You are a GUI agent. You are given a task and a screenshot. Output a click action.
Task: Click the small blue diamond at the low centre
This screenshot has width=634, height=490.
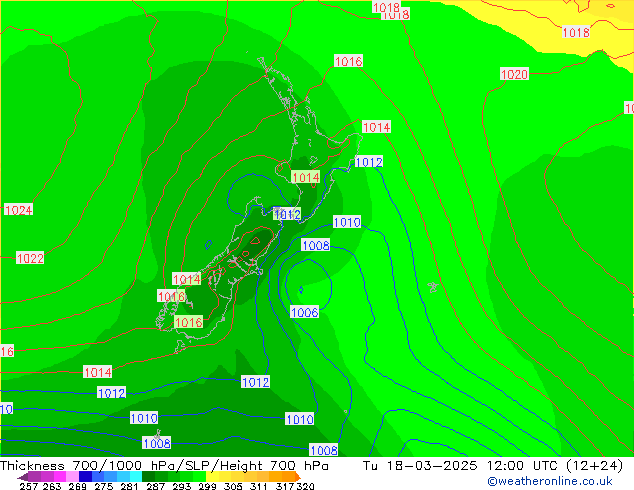click(x=301, y=290)
